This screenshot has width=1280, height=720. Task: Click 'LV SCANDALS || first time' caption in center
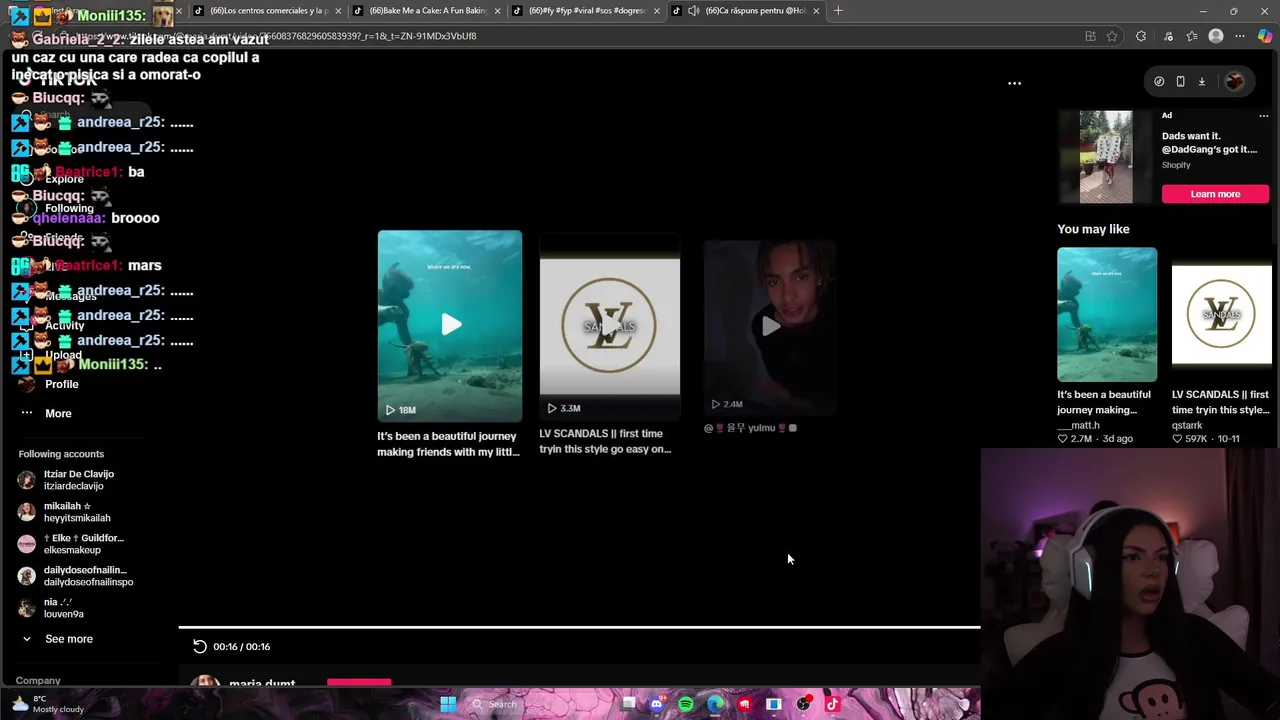[605, 441]
